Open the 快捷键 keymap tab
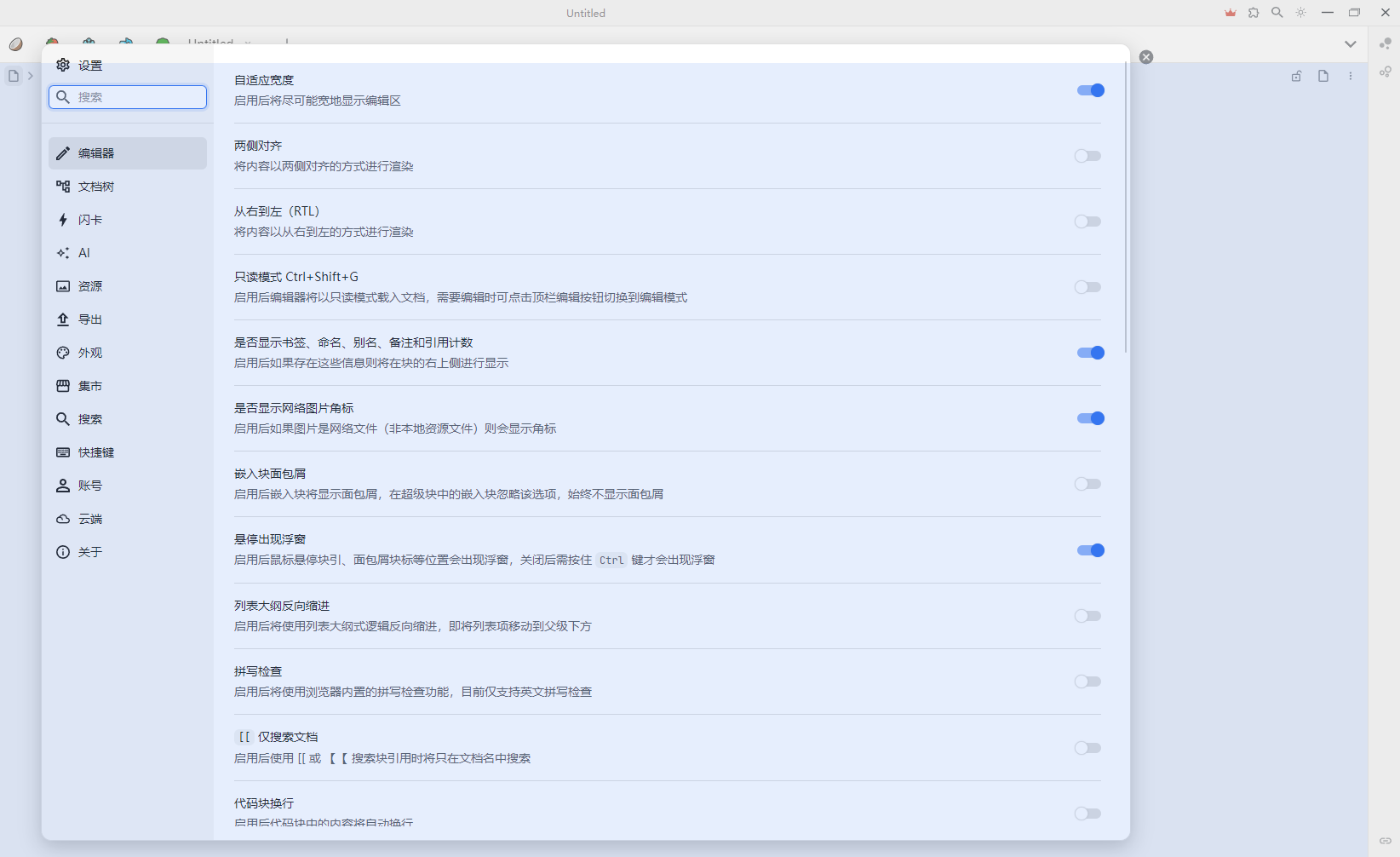1400x857 pixels. click(x=128, y=452)
